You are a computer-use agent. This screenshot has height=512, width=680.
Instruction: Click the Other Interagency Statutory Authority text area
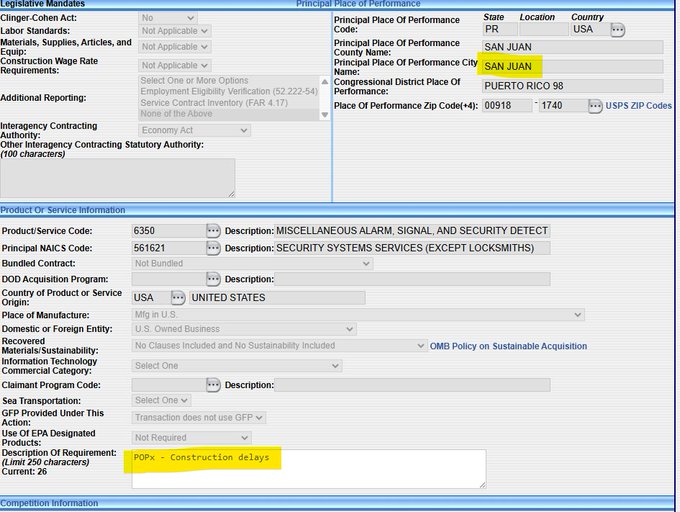[117, 177]
